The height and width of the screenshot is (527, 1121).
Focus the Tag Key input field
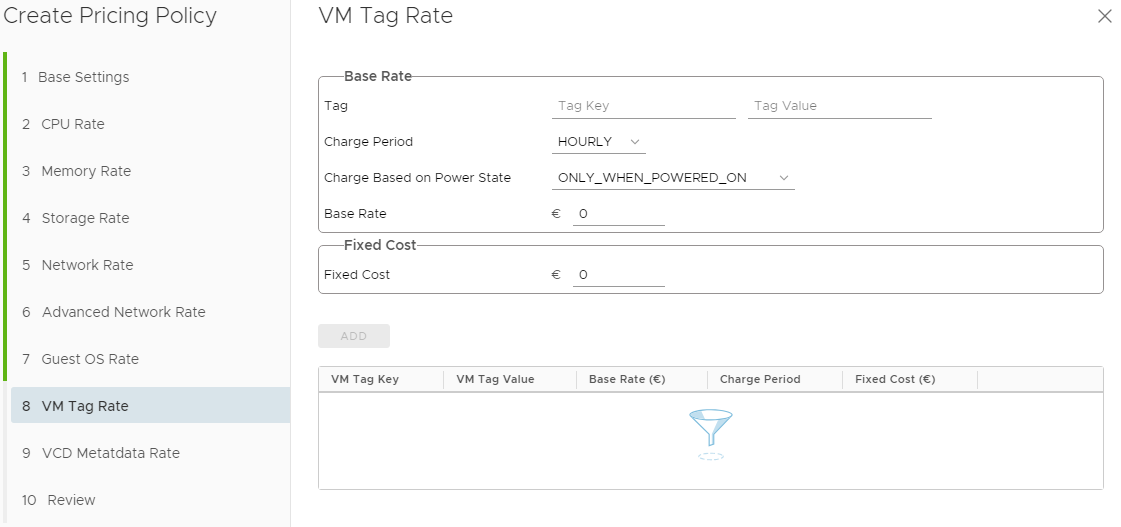point(644,106)
